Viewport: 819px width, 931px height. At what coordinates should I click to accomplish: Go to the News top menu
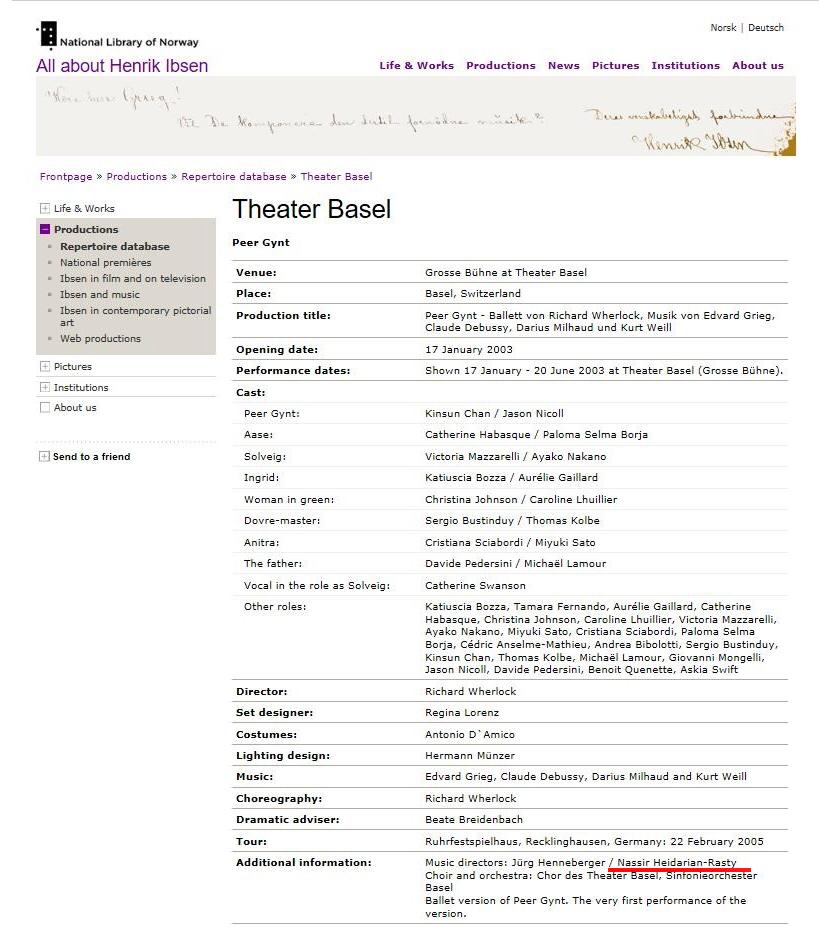click(x=563, y=66)
